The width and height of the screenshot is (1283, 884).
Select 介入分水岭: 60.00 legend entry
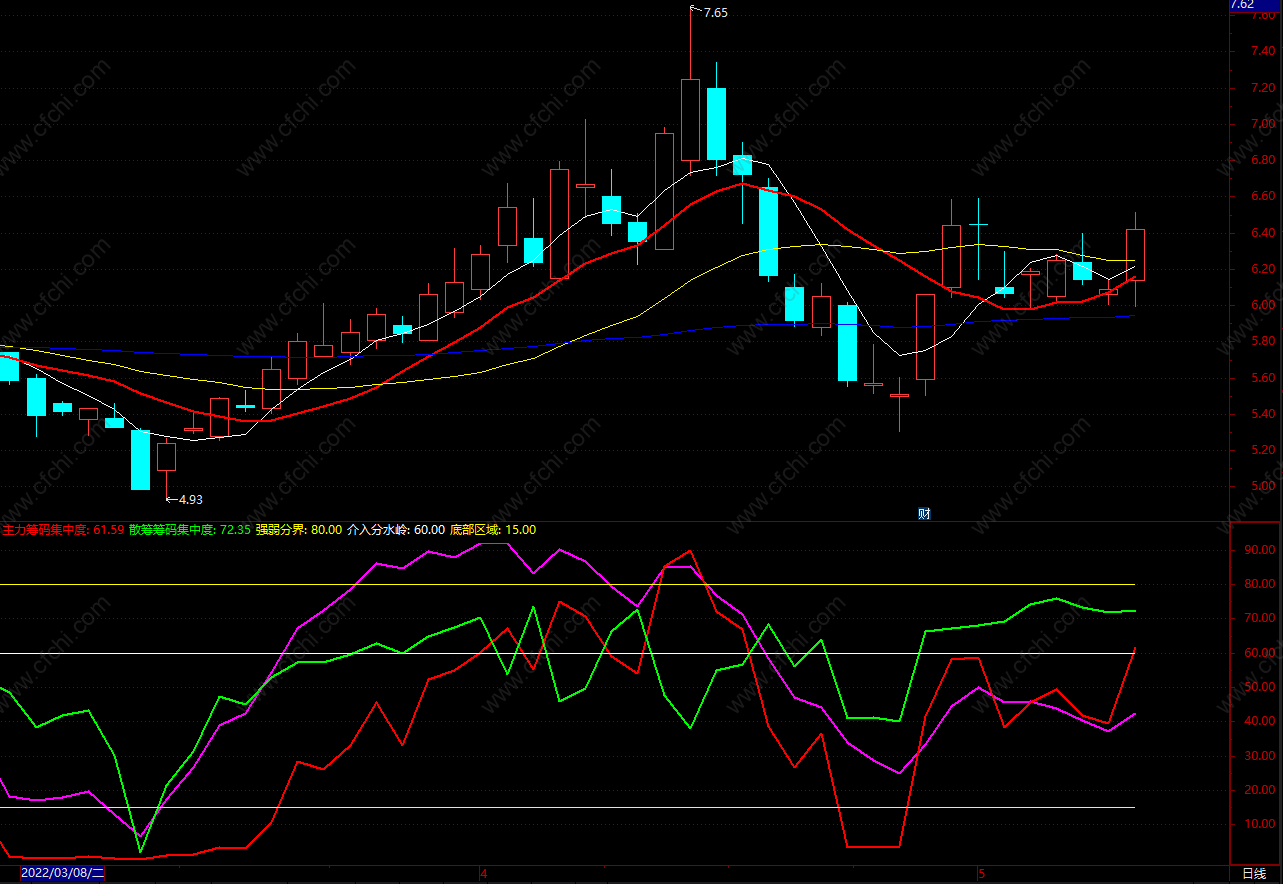396,530
